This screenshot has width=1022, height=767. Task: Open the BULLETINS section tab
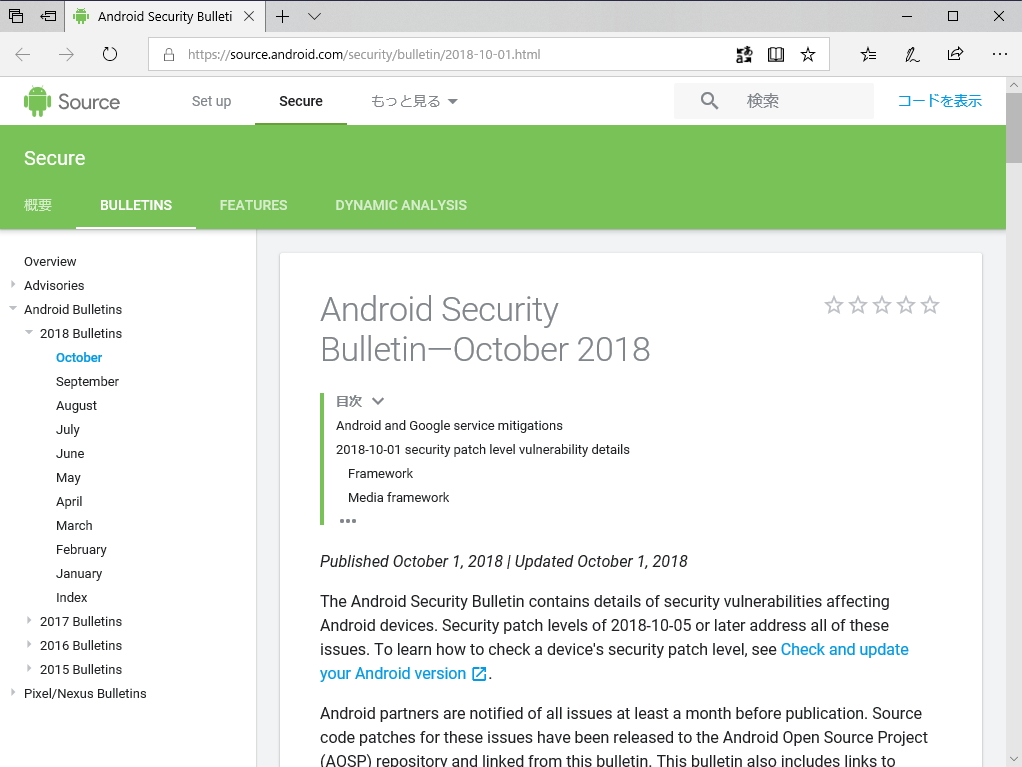135,205
